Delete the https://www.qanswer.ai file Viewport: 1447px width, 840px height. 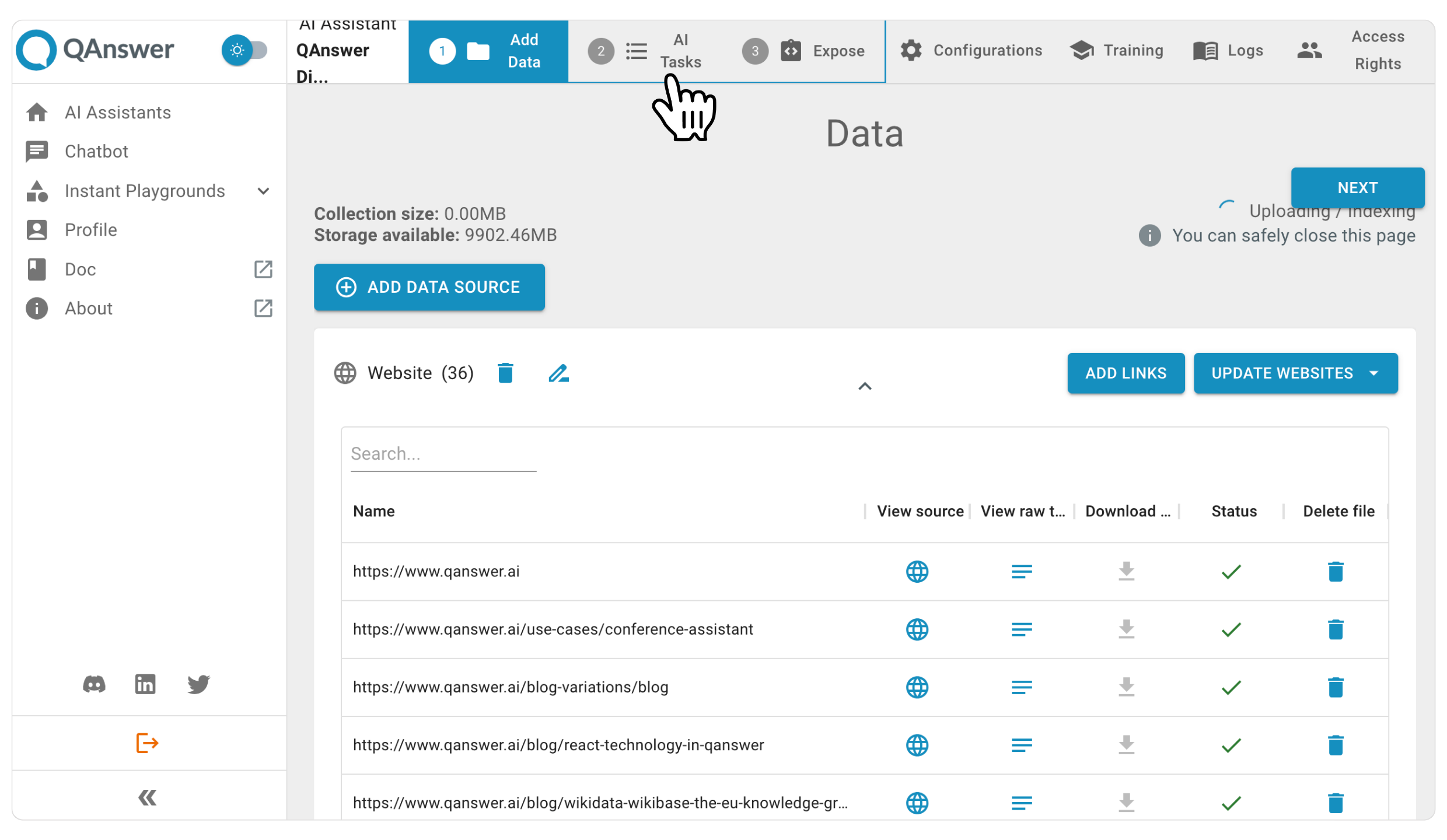pos(1336,571)
